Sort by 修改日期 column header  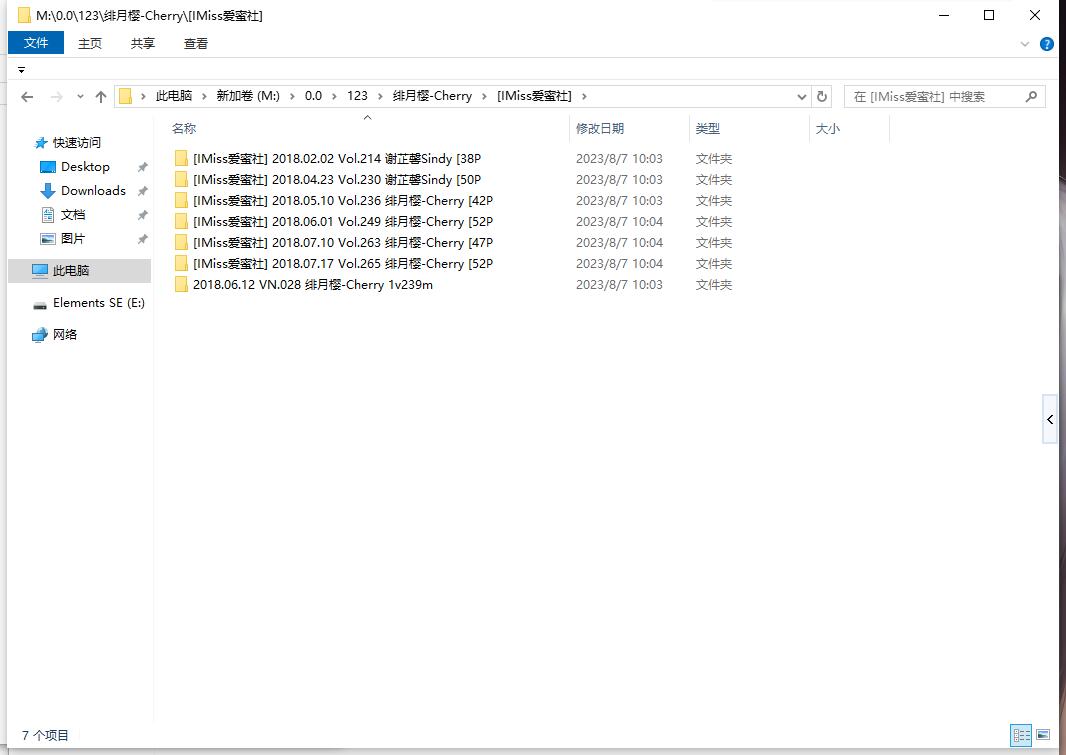click(x=600, y=129)
